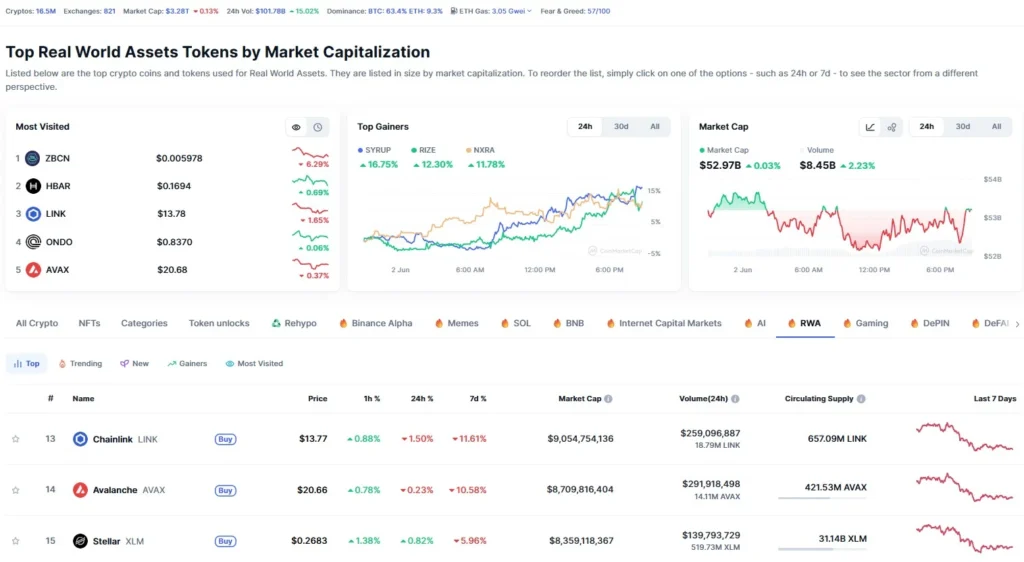Viewport: 1024px width, 562px height.
Task: Open the BNB tab
Action: pos(568,323)
